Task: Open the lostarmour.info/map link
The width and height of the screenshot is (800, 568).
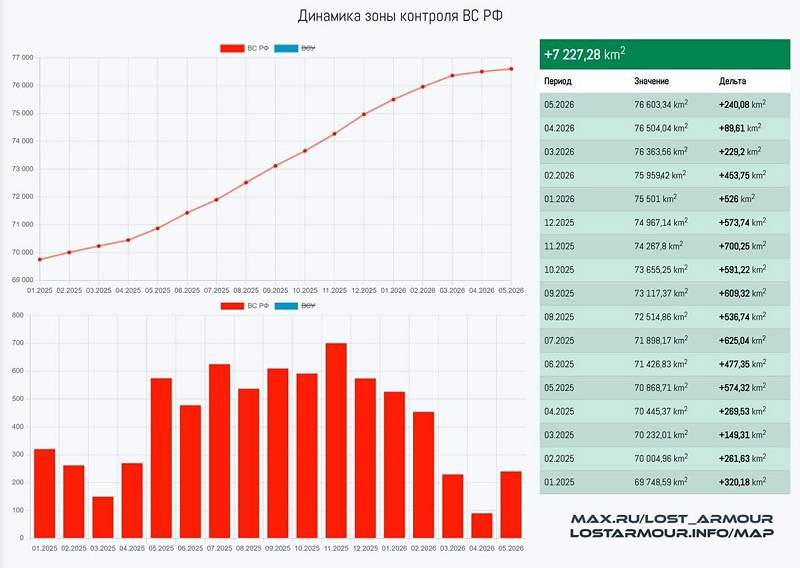Action: 672,533
